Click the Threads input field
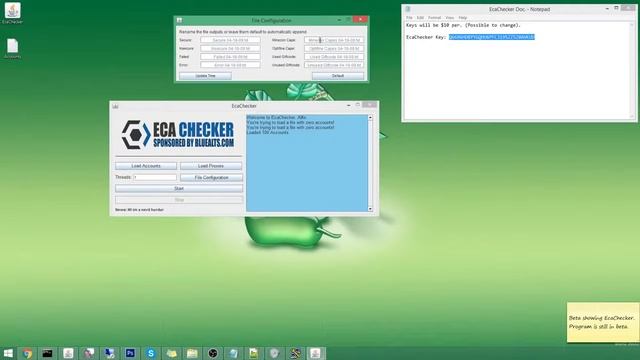The image size is (640, 360). pyautogui.click(x=155, y=177)
